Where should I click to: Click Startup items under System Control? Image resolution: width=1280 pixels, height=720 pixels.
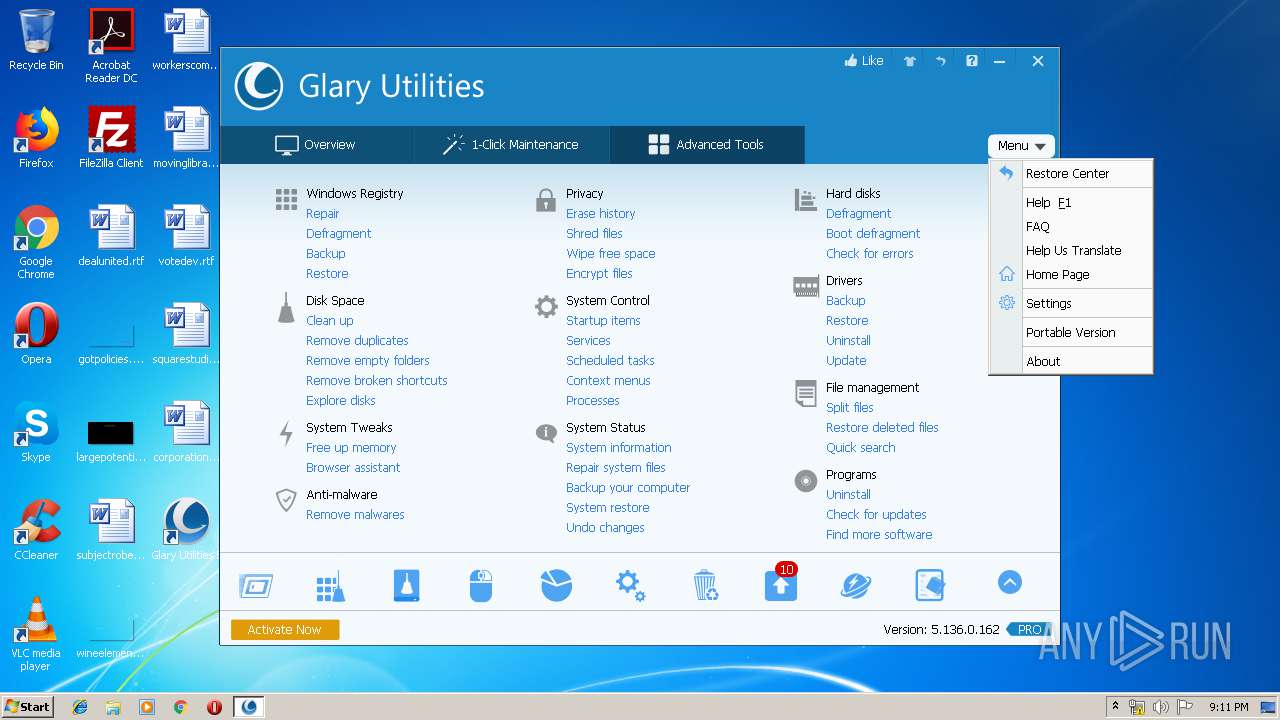[603, 321]
